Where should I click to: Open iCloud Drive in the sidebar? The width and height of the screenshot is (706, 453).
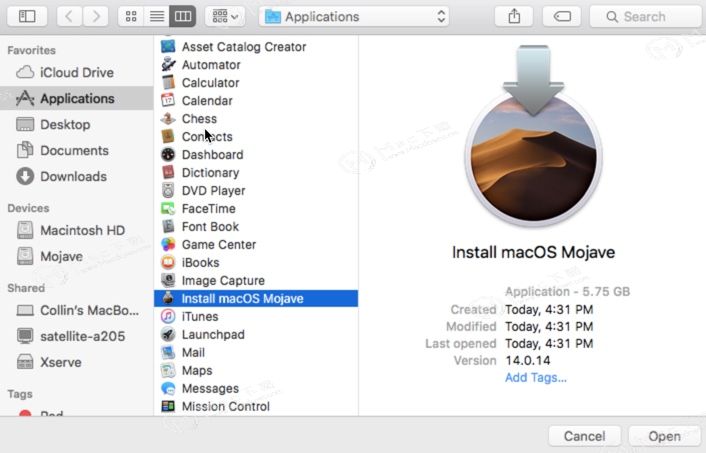coord(77,72)
